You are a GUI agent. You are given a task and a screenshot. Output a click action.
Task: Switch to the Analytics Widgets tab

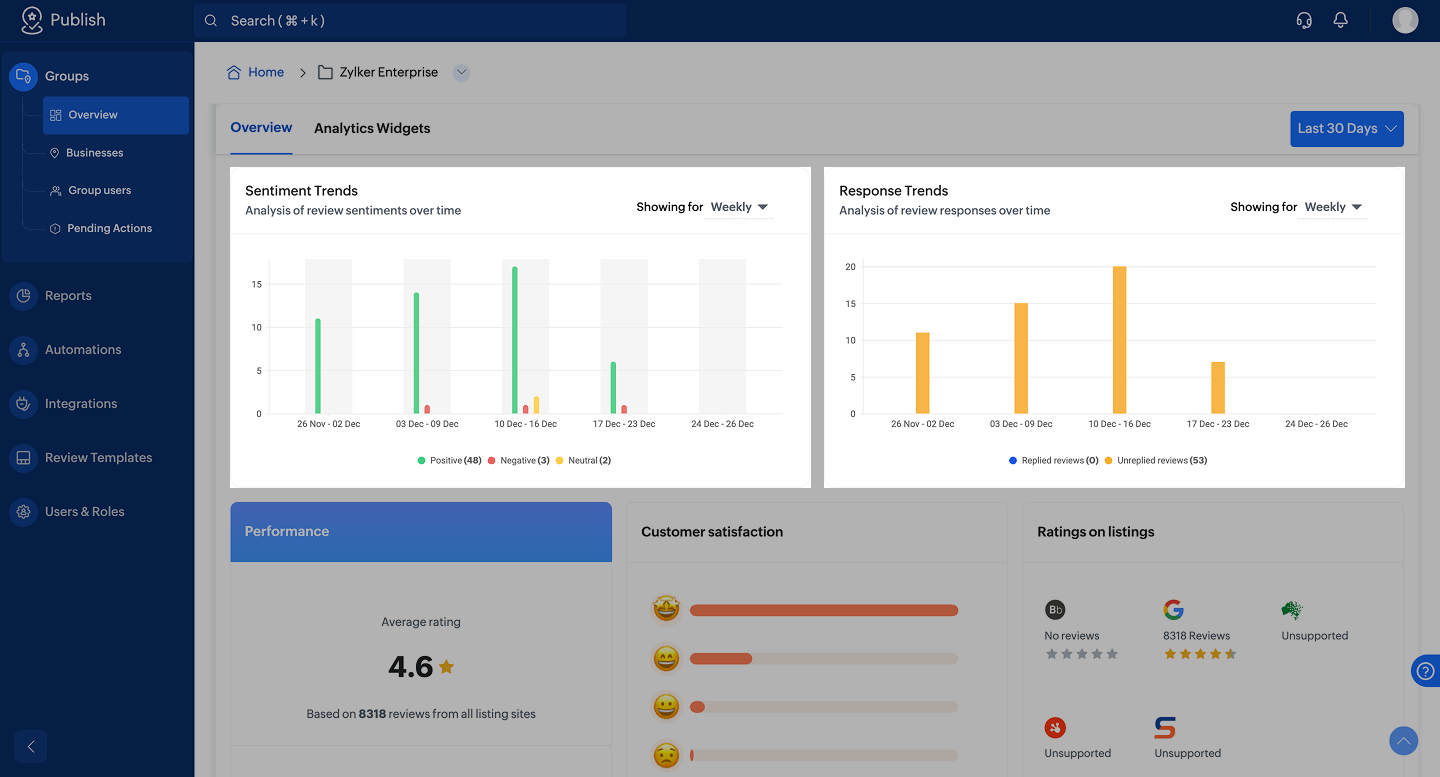click(372, 129)
